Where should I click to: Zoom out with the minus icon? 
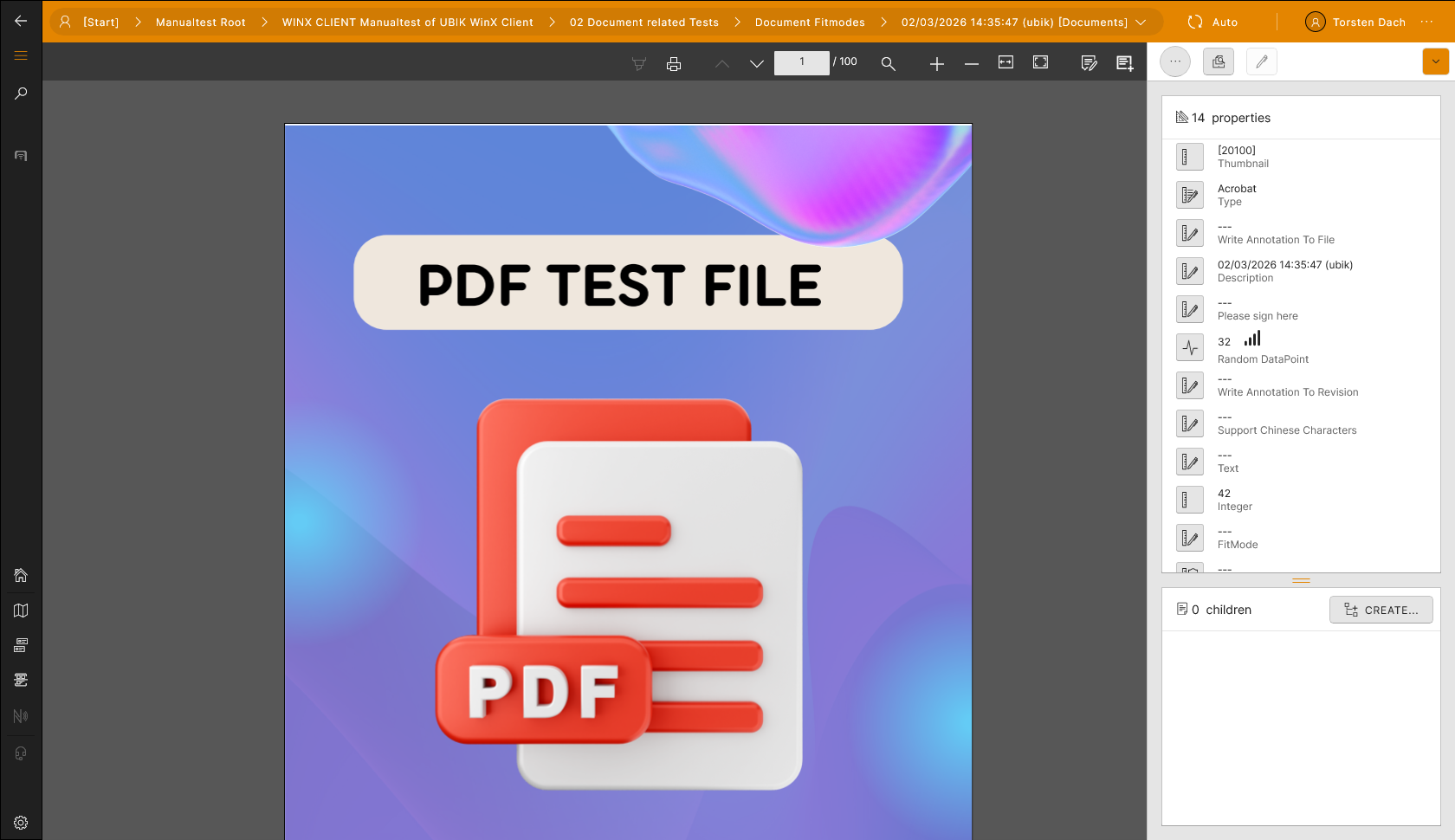(971, 63)
